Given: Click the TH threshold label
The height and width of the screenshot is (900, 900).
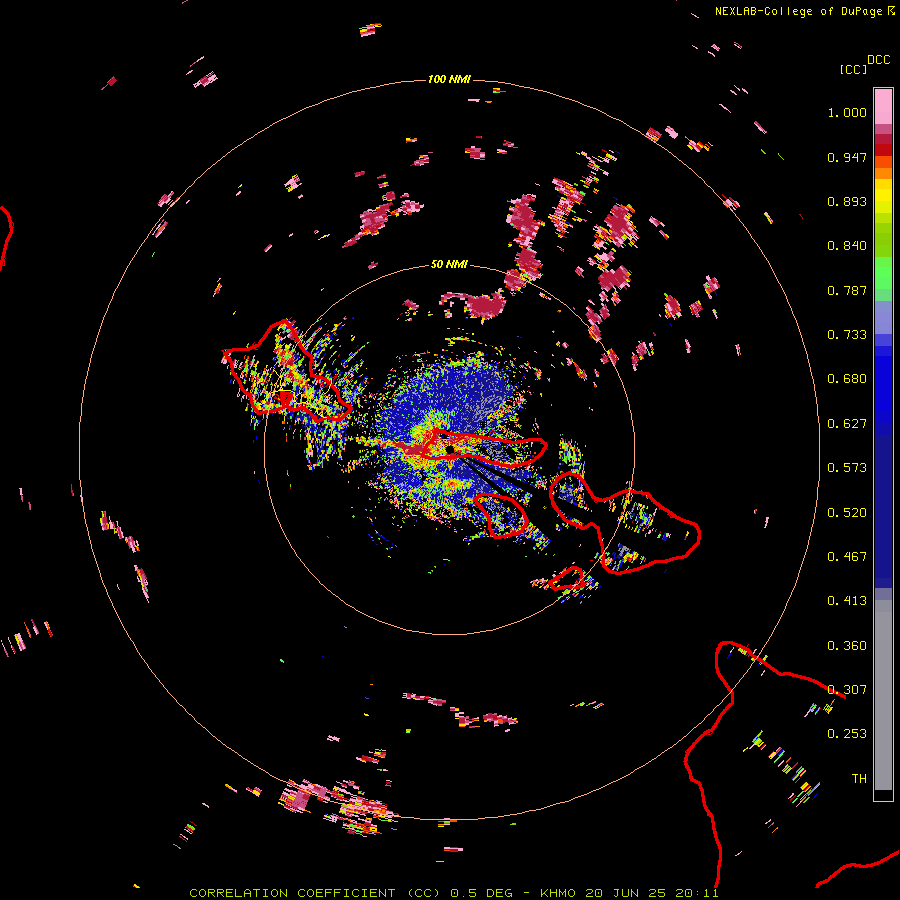Looking at the screenshot, I should (x=859, y=778).
